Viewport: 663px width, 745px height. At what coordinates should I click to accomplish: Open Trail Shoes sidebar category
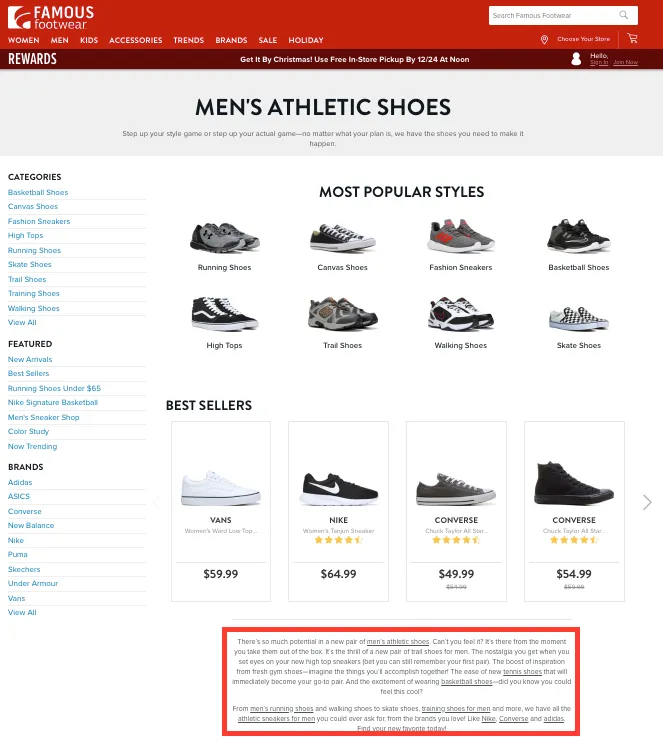[27, 279]
